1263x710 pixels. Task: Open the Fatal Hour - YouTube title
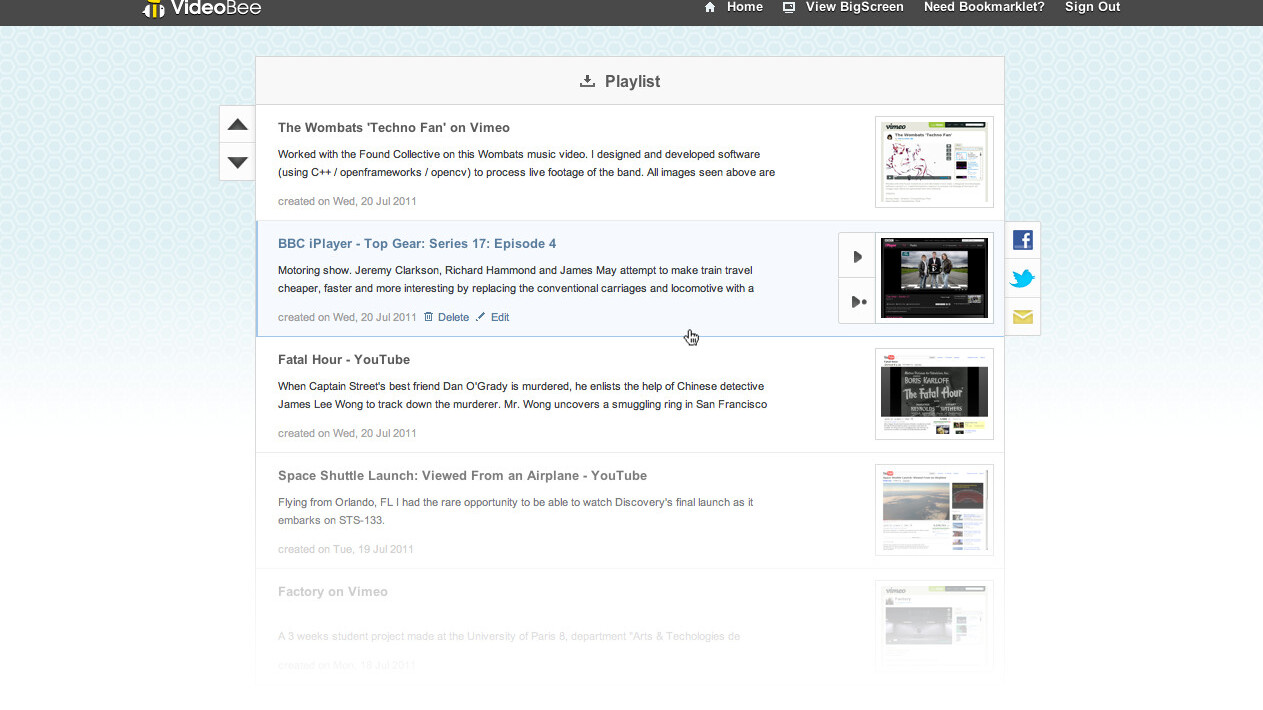click(x=343, y=359)
